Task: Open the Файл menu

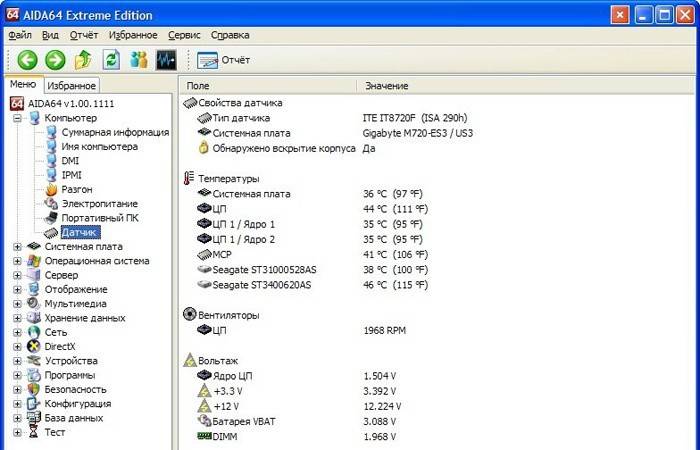Action: pos(19,34)
